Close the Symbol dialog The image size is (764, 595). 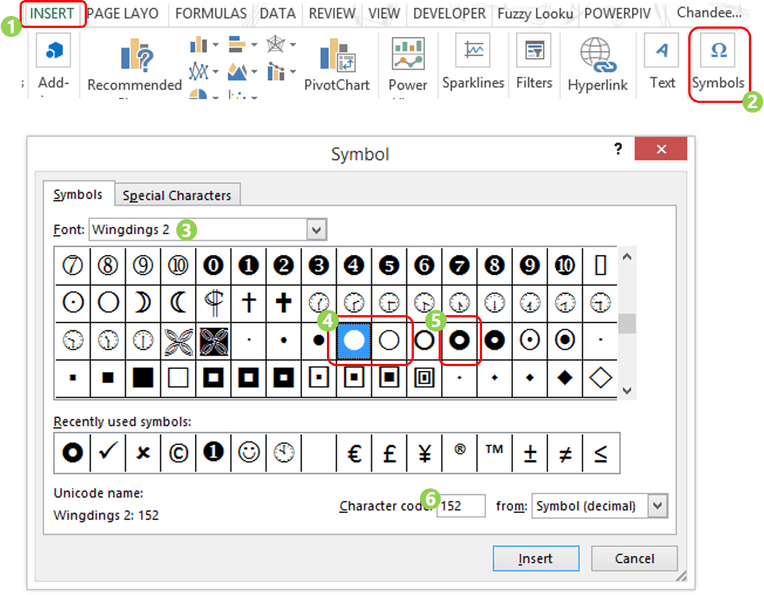(x=661, y=149)
